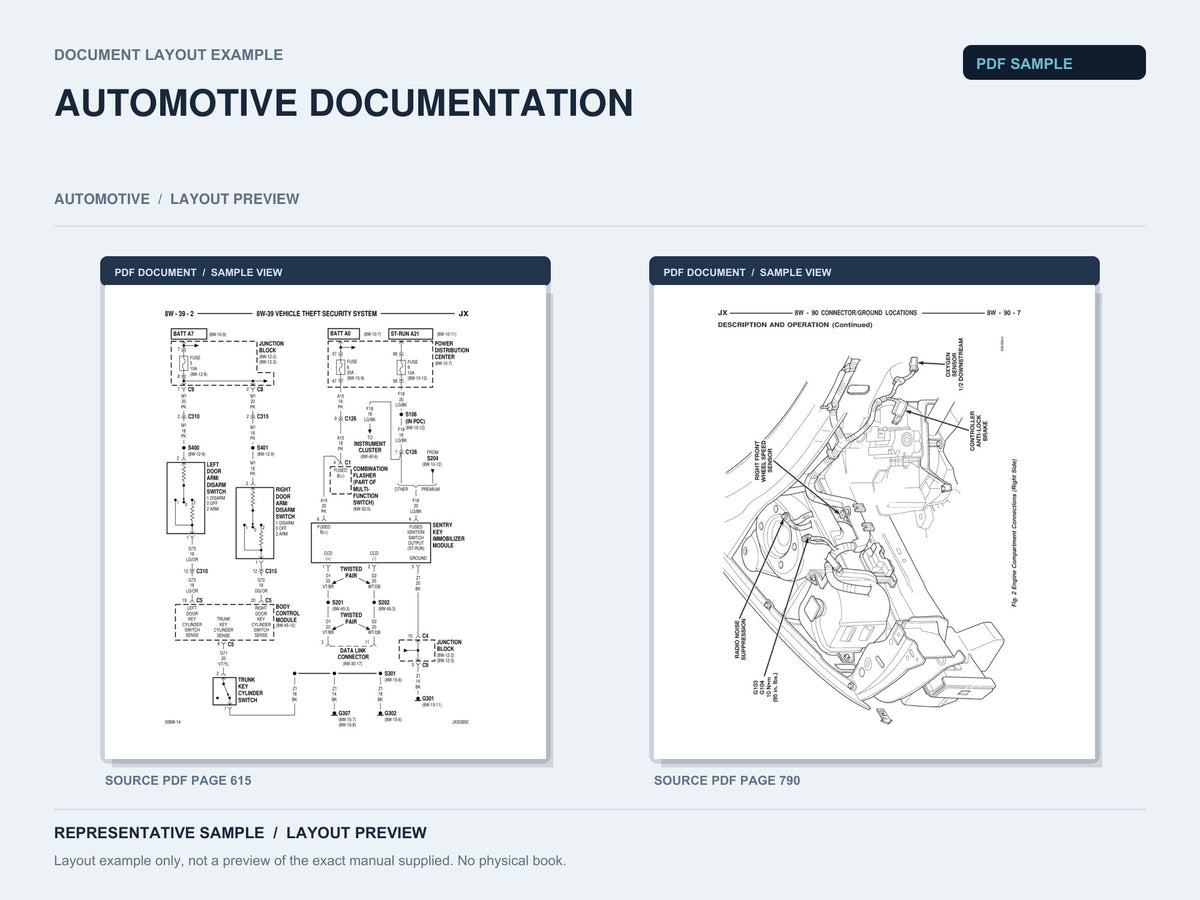
Task: Click the 8W-39 VEHICLE THEFT SECURITY SYSTEM title
Action: 317,314
